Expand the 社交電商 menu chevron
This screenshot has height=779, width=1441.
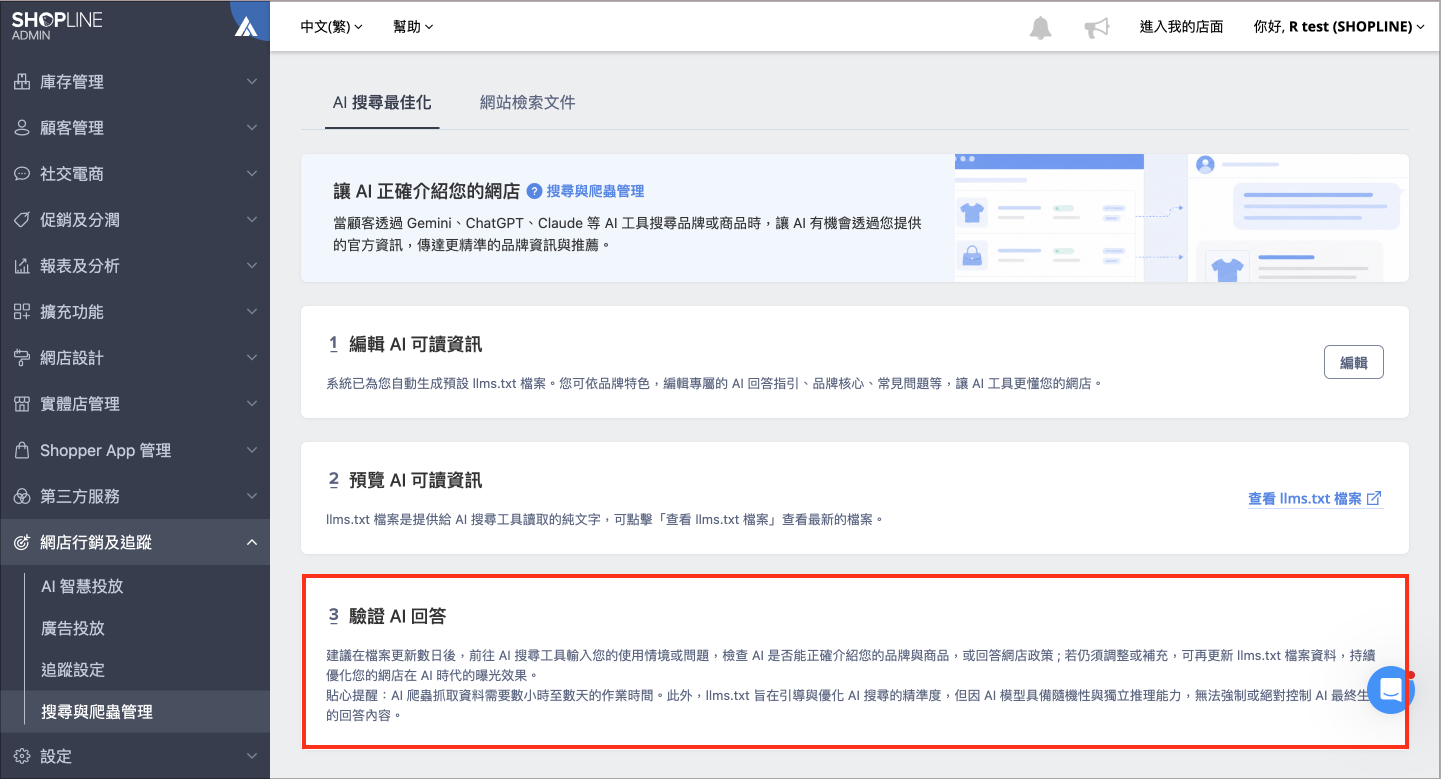pos(252,174)
